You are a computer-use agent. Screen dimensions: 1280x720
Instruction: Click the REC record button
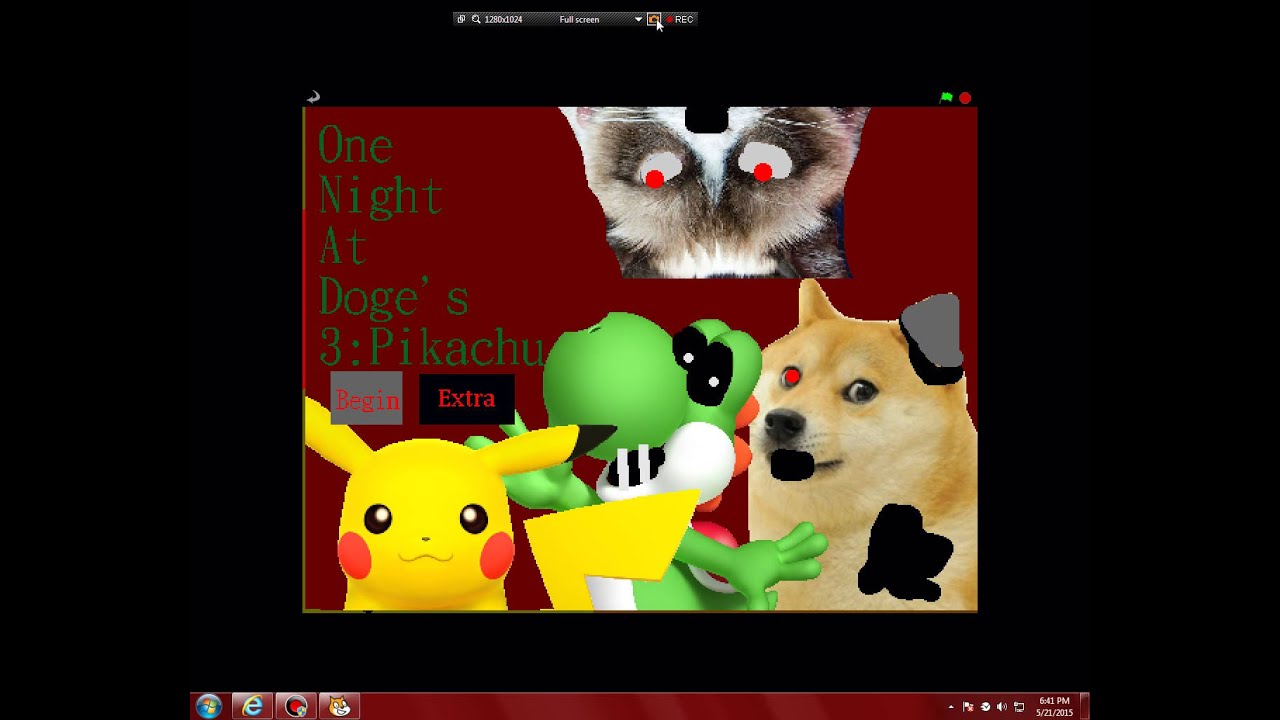click(680, 19)
